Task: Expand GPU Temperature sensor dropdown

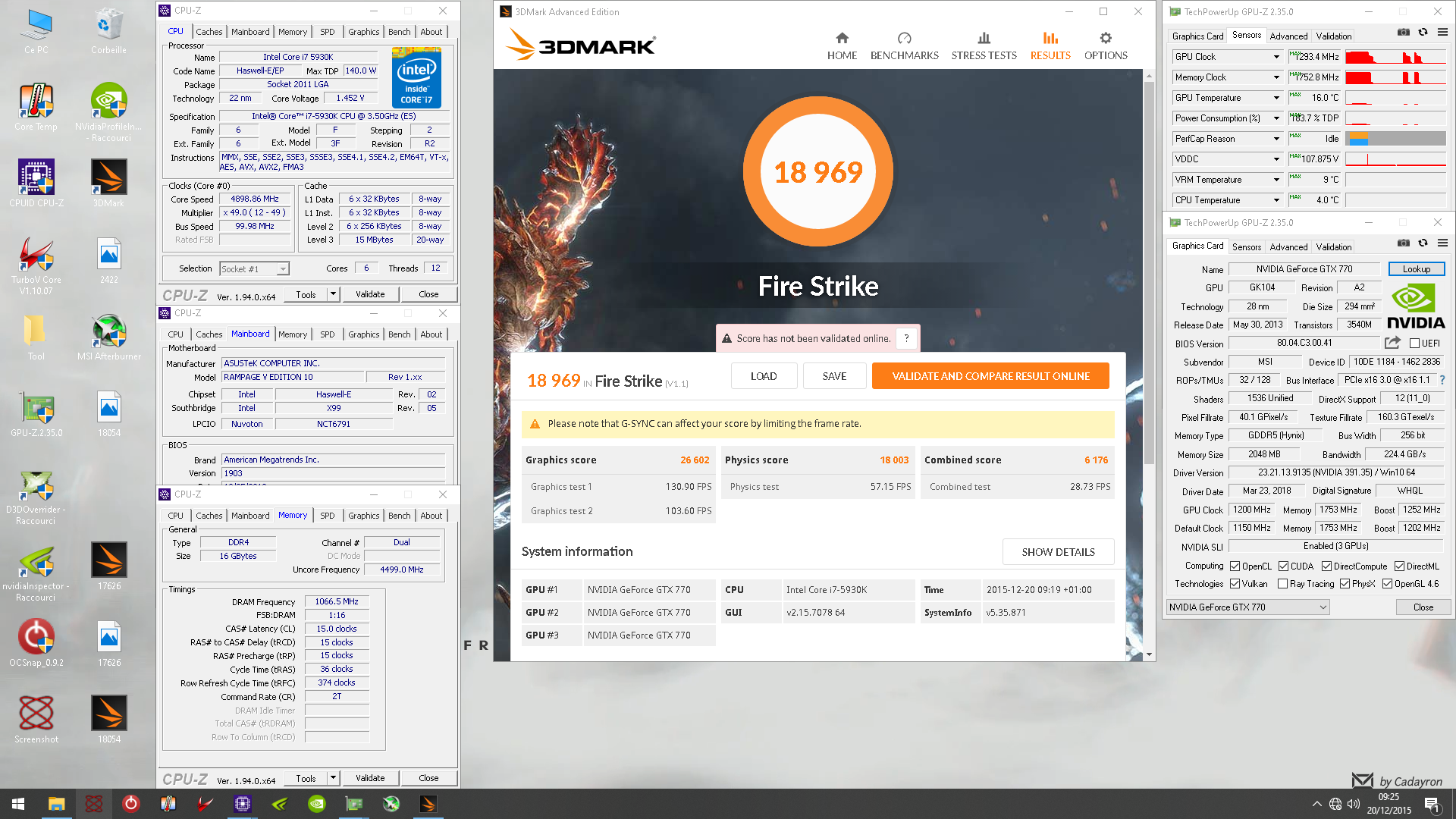Action: (x=1276, y=98)
